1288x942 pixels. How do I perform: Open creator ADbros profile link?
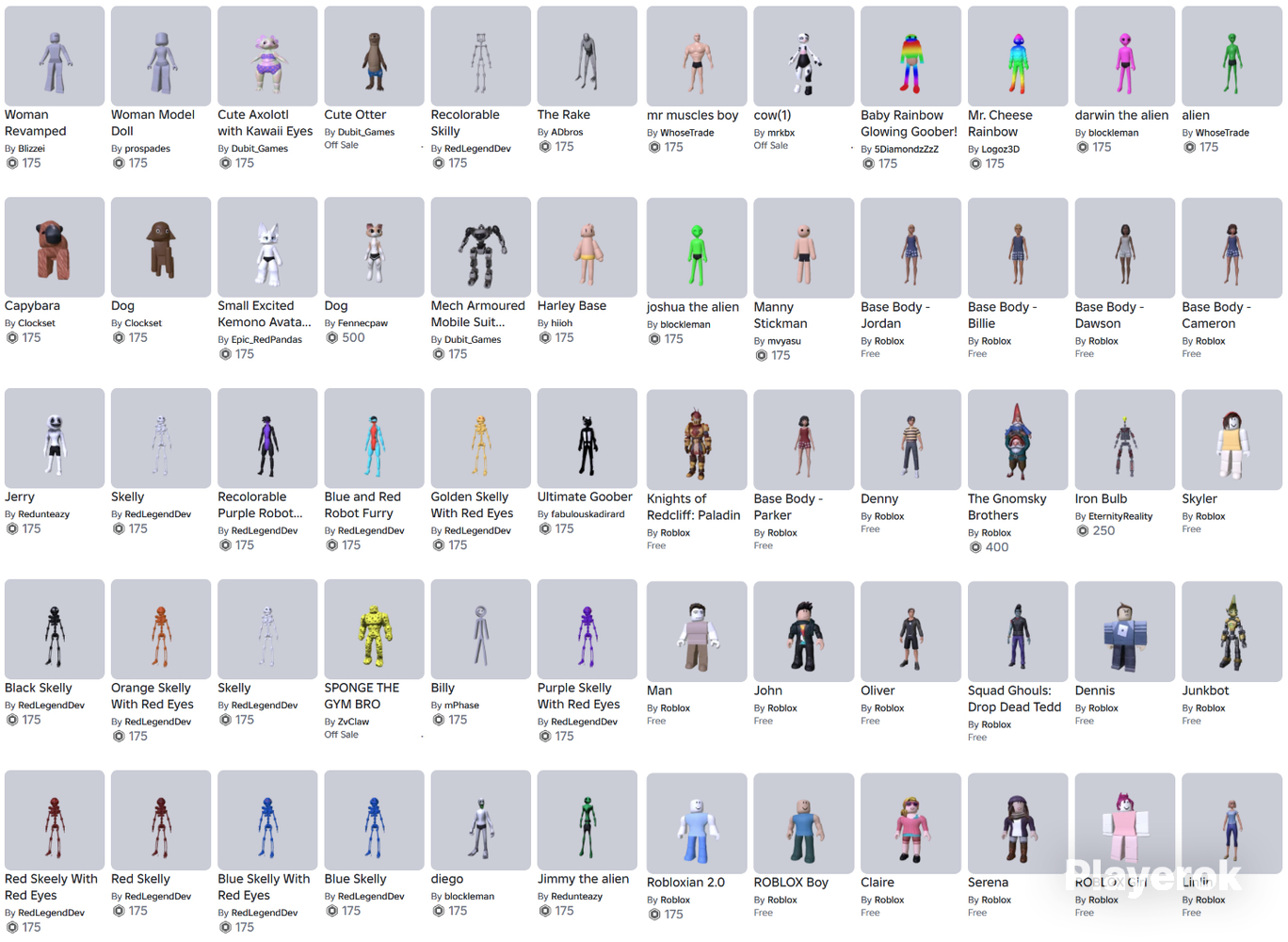point(567,132)
